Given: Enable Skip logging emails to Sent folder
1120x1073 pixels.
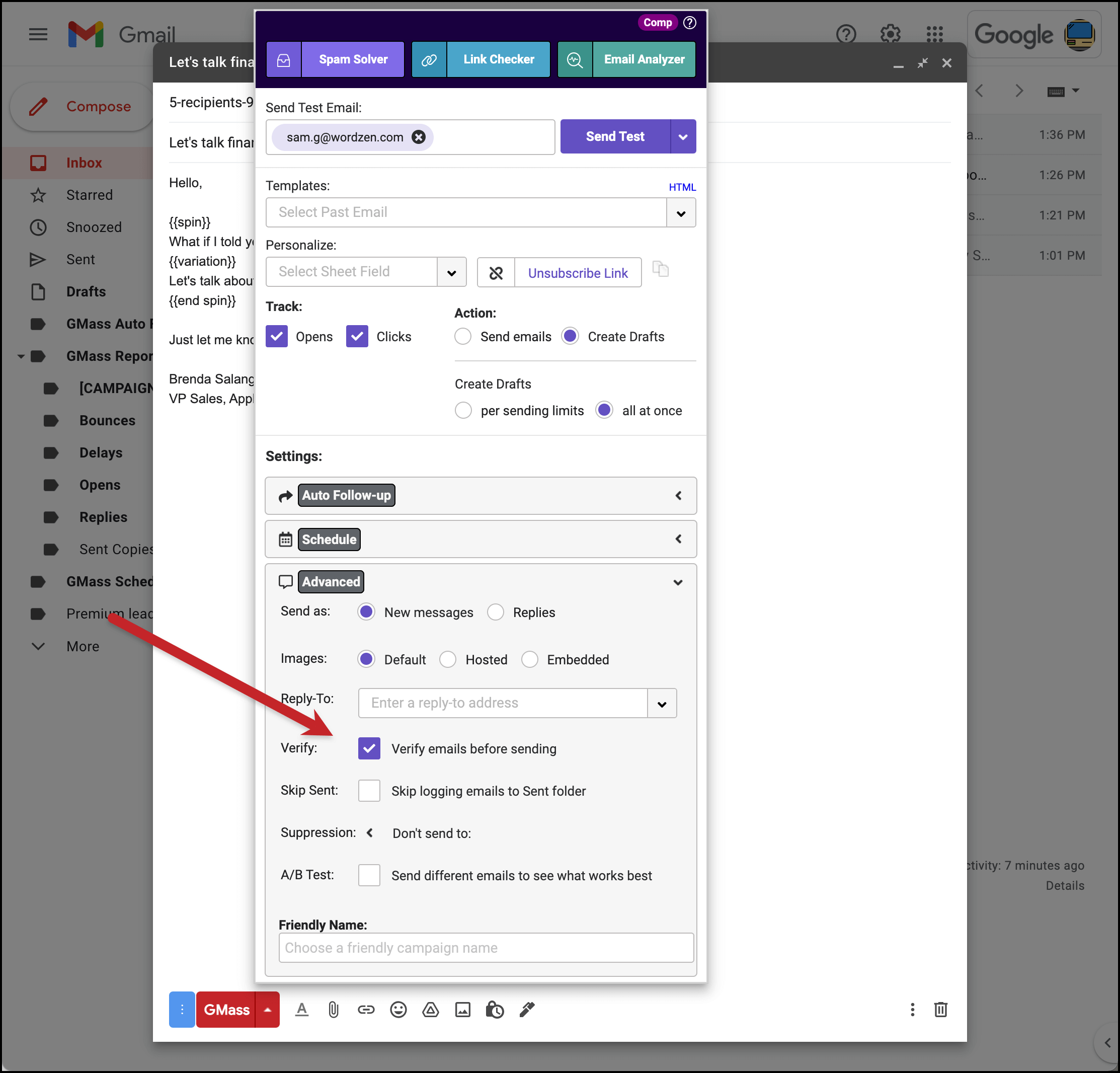Looking at the screenshot, I should pos(369,791).
